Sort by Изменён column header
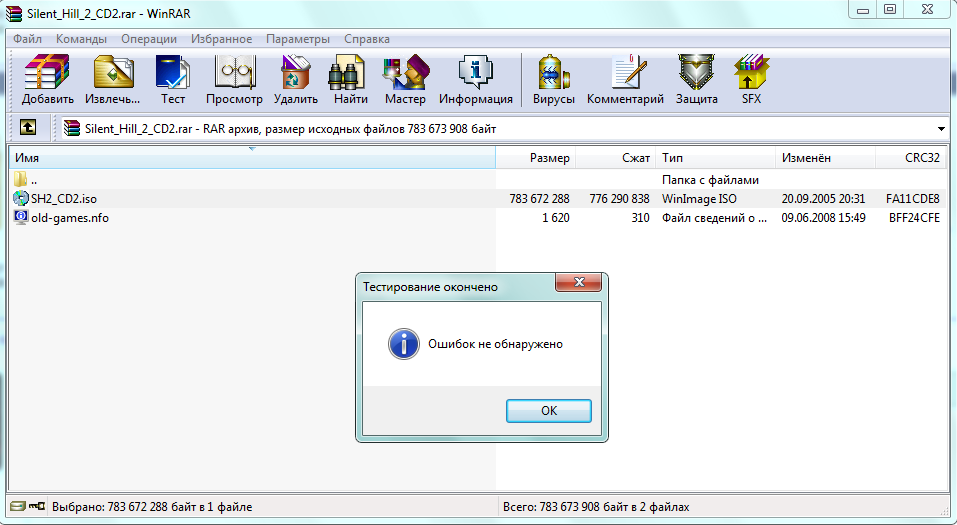Image resolution: width=957 pixels, height=525 pixels. coord(825,158)
